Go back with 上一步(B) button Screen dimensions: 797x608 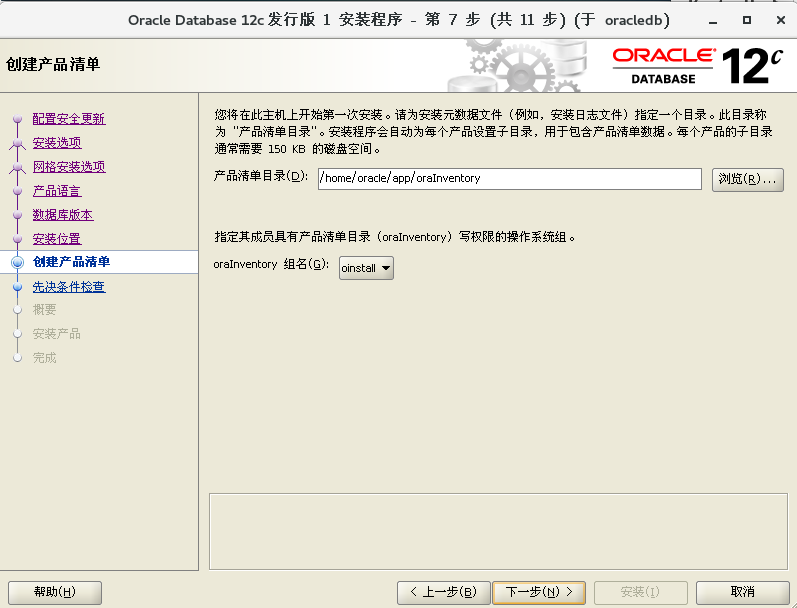443,592
